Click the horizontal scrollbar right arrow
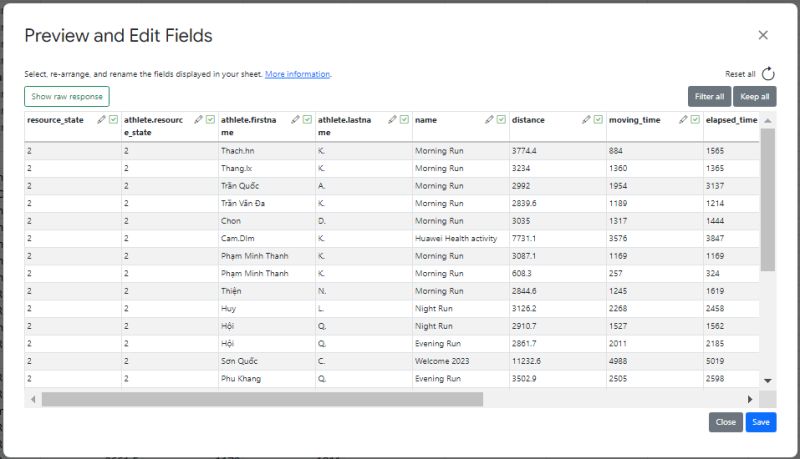The width and height of the screenshot is (800, 459). click(749, 399)
